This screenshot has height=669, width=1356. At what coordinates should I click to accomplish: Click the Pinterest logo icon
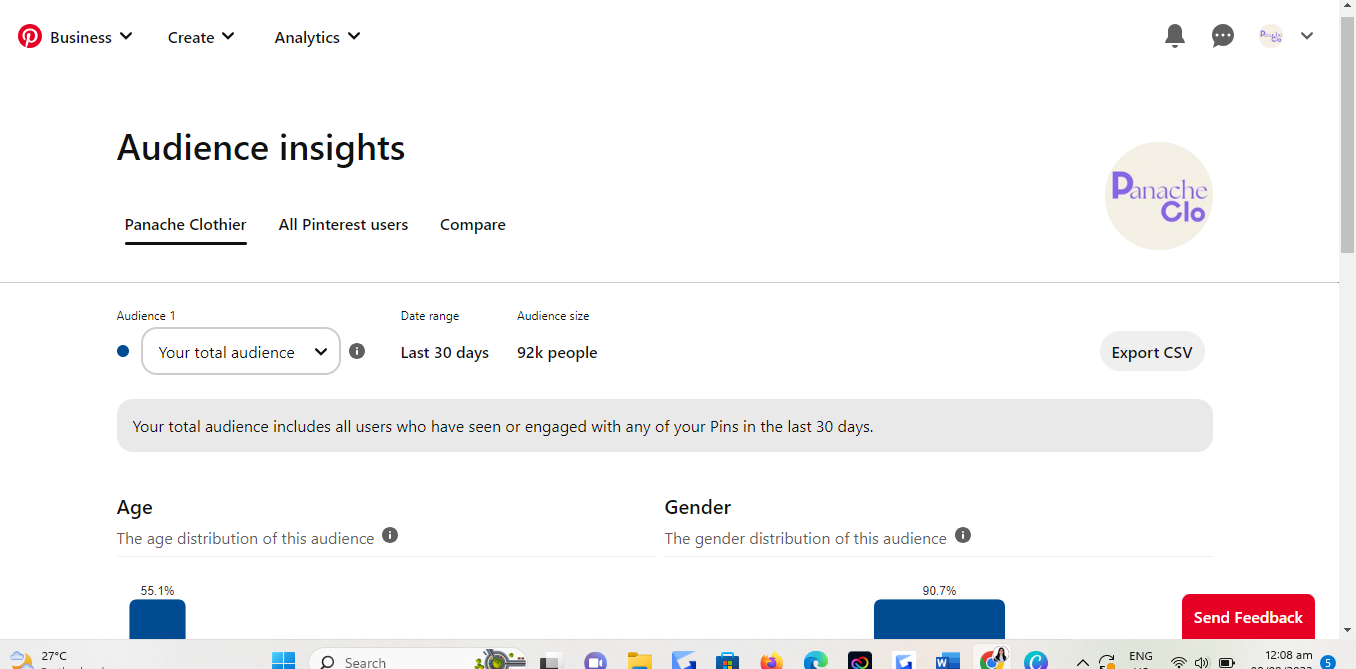[x=30, y=37]
